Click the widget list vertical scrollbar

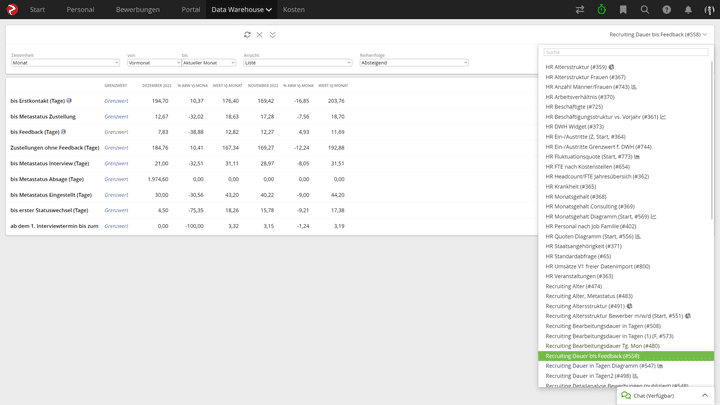[712, 142]
